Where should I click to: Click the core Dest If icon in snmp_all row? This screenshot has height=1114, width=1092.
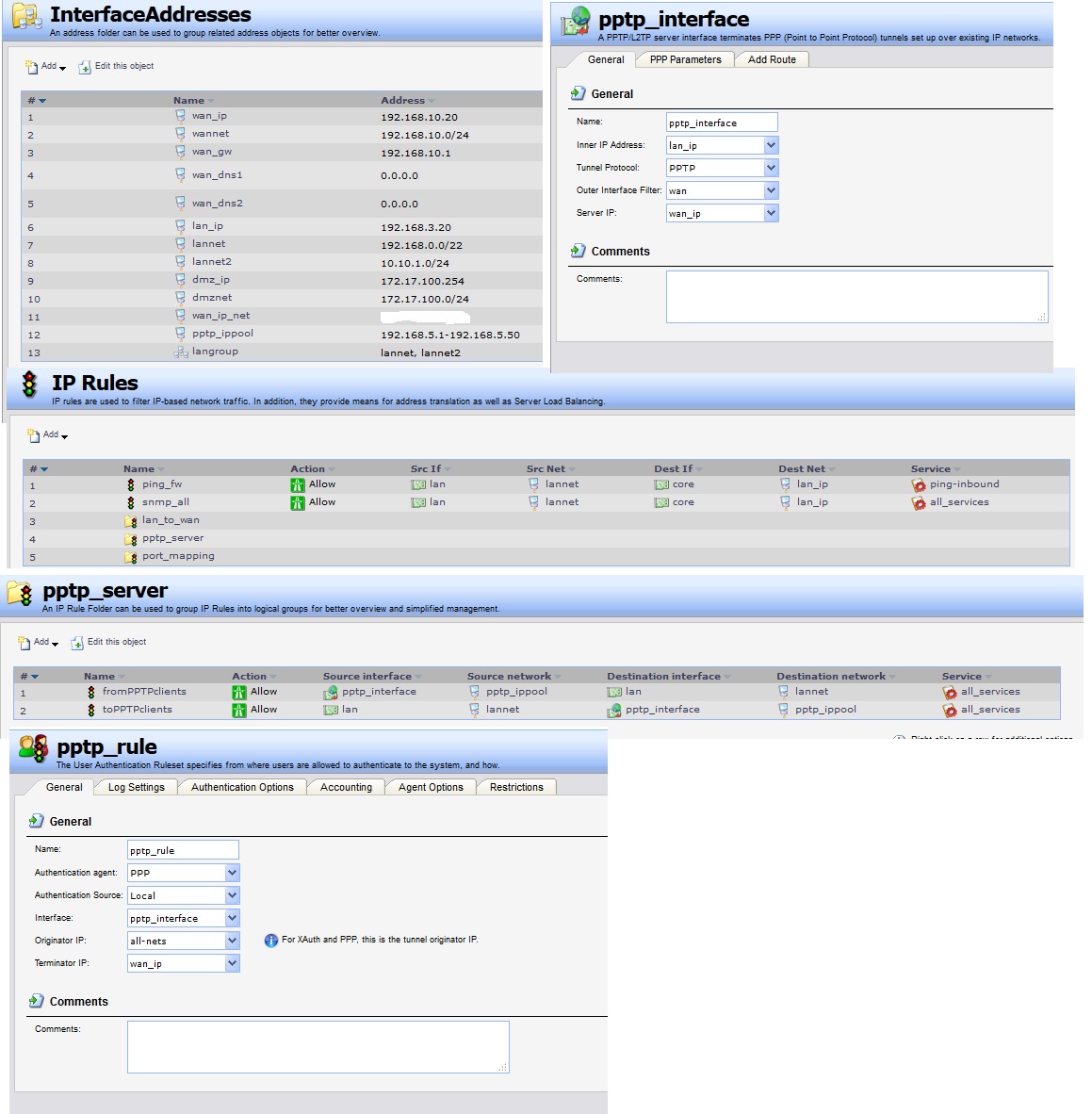pos(661,503)
